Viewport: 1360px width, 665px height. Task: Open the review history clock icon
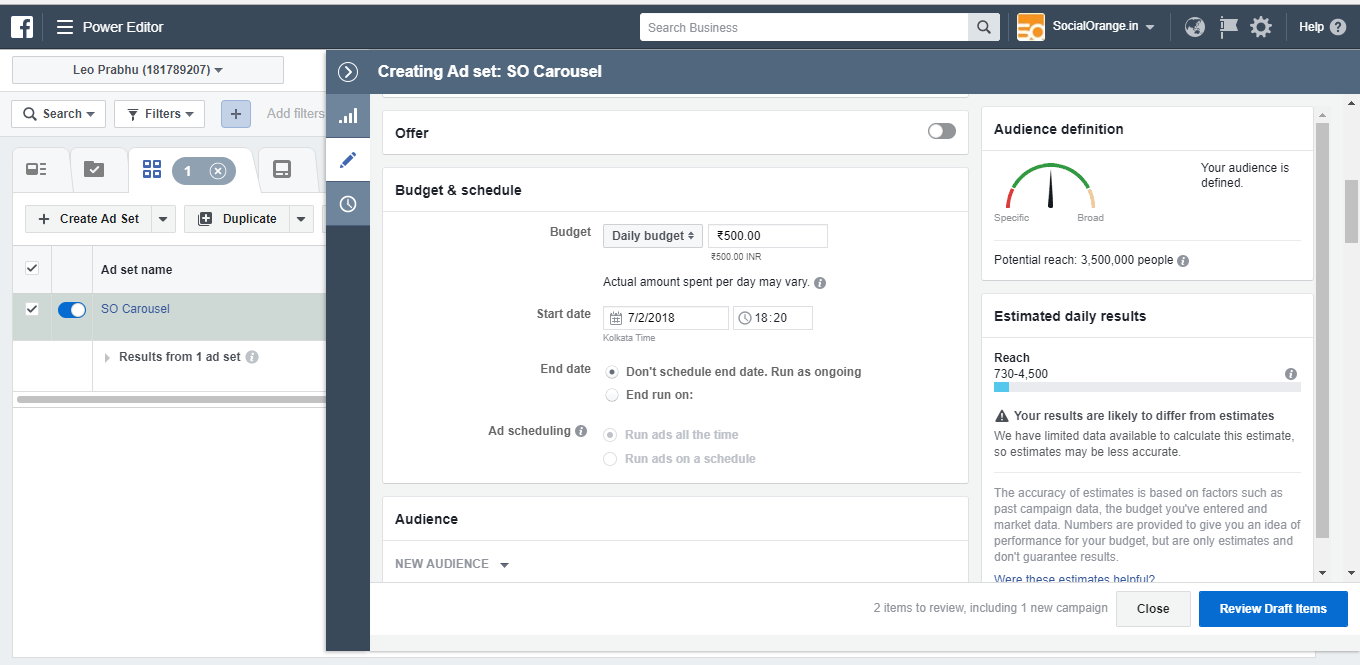pyautogui.click(x=348, y=203)
